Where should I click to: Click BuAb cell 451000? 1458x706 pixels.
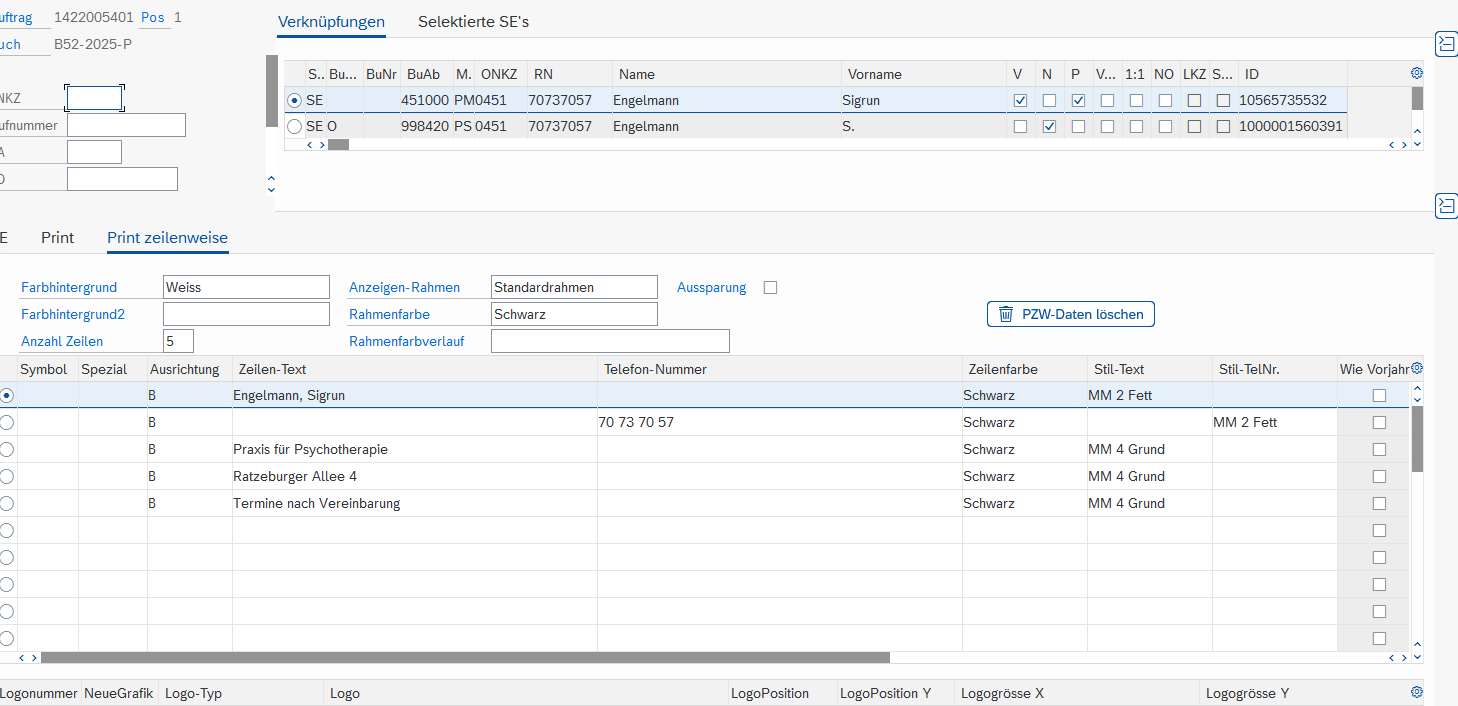(425, 100)
